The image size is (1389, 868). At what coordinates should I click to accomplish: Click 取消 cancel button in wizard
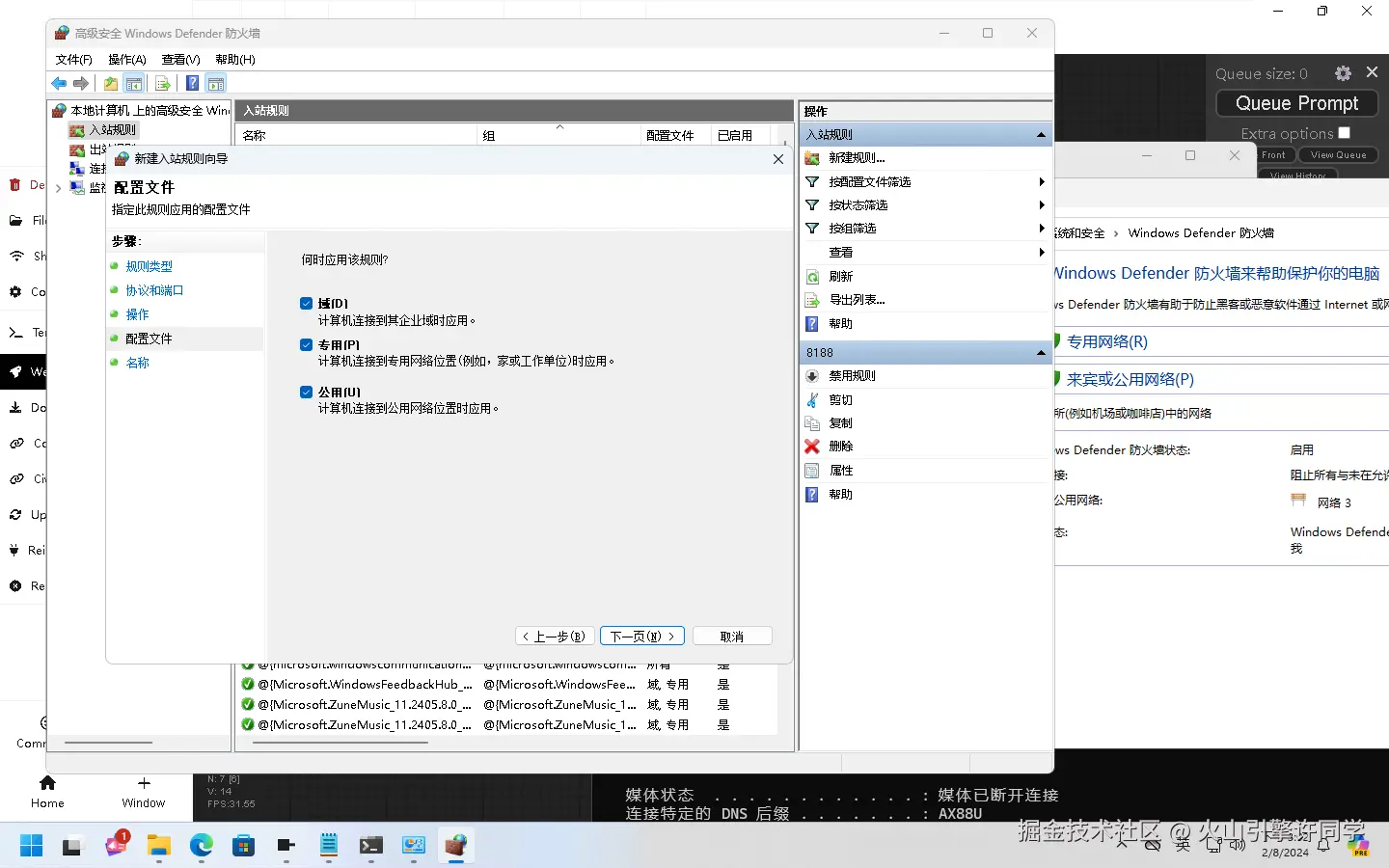pyautogui.click(x=732, y=637)
